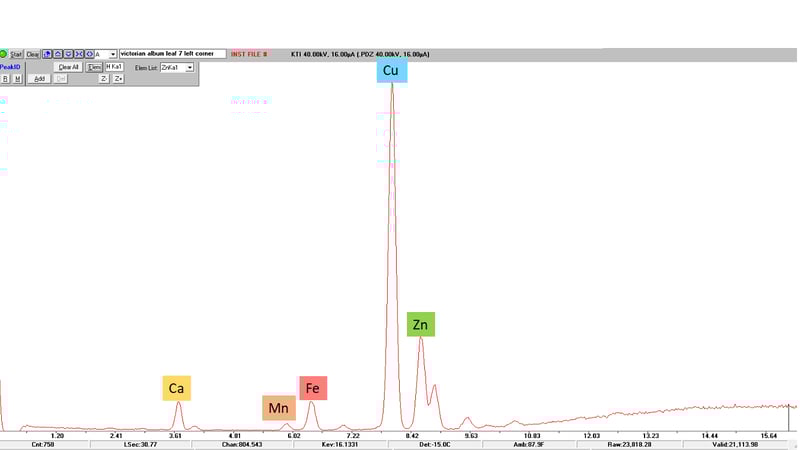Click the horizontal compress arrows icon
Screen dimensions: 800x450
(x=79, y=54)
